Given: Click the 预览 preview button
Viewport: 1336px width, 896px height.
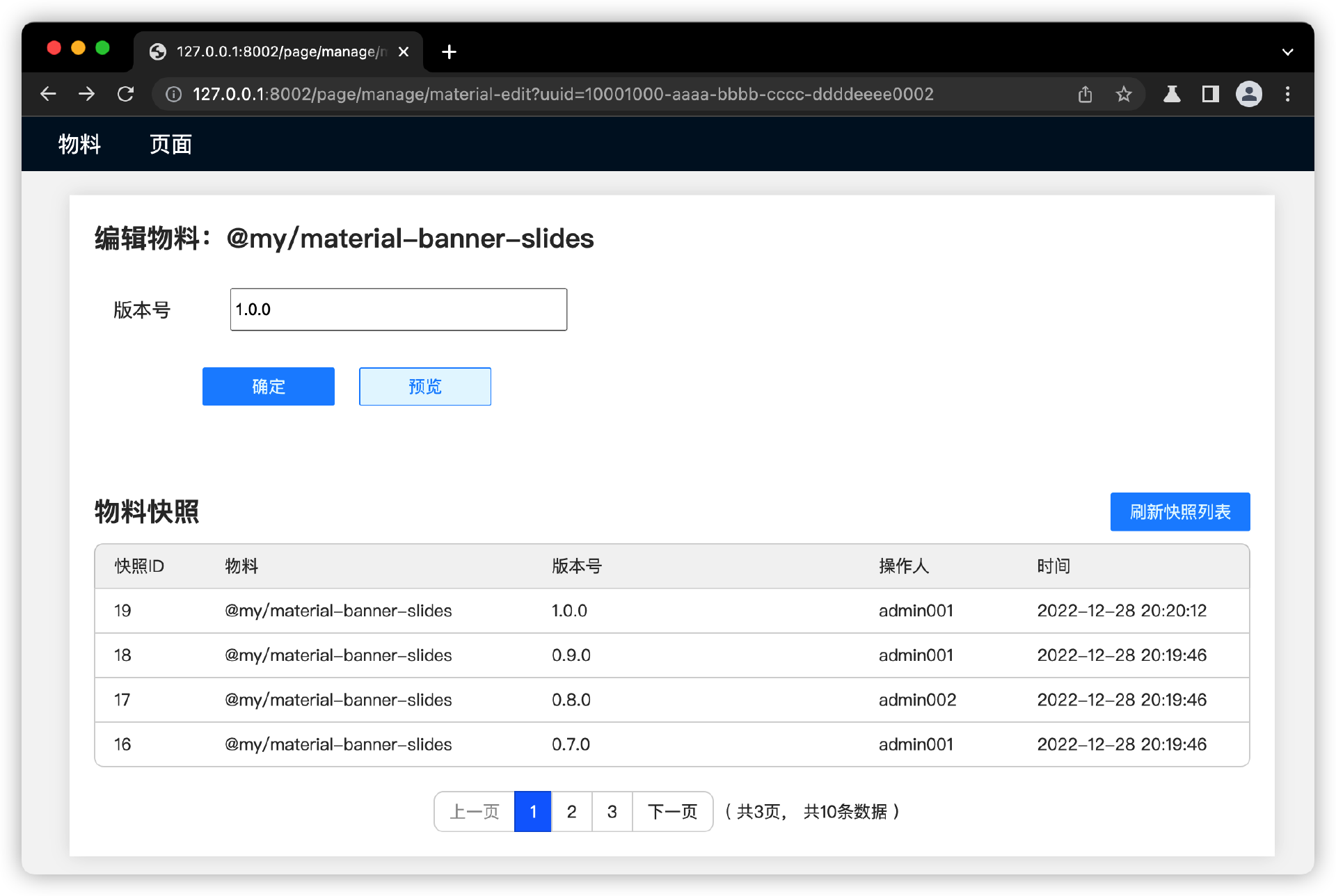Looking at the screenshot, I should (424, 386).
